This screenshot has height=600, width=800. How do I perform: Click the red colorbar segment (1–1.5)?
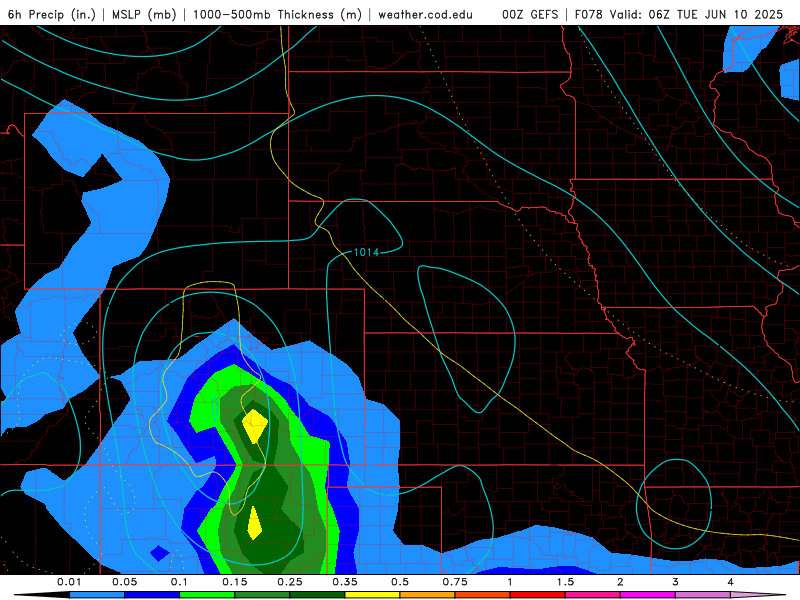point(538,595)
